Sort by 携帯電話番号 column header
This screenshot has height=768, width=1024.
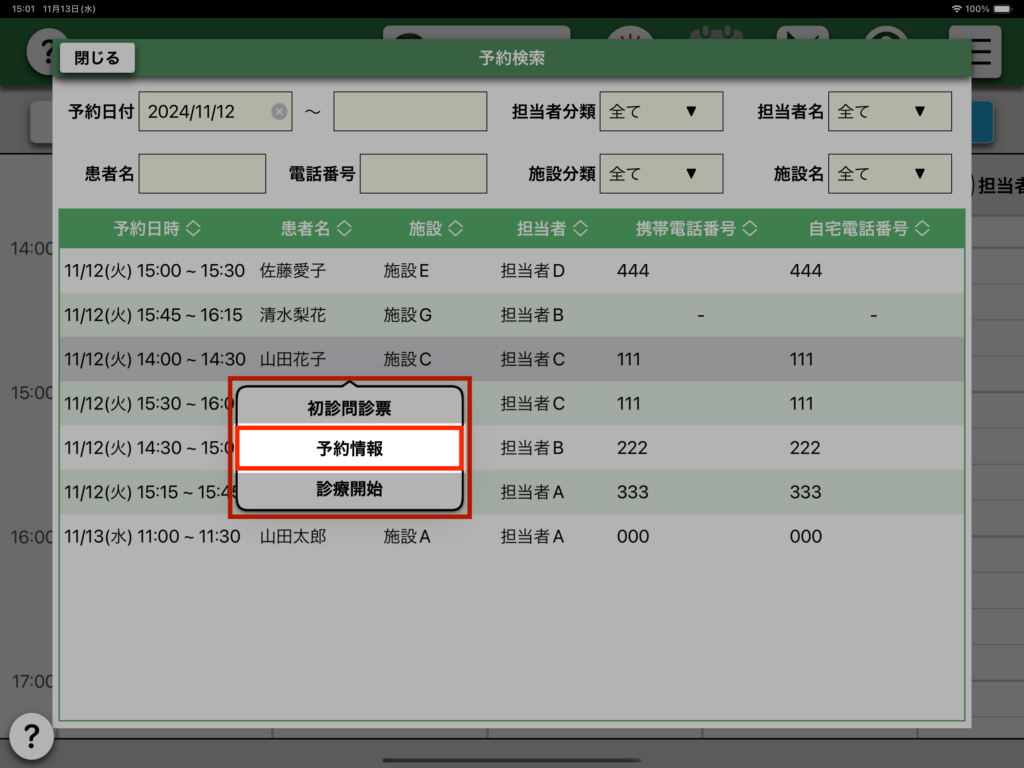click(696, 229)
